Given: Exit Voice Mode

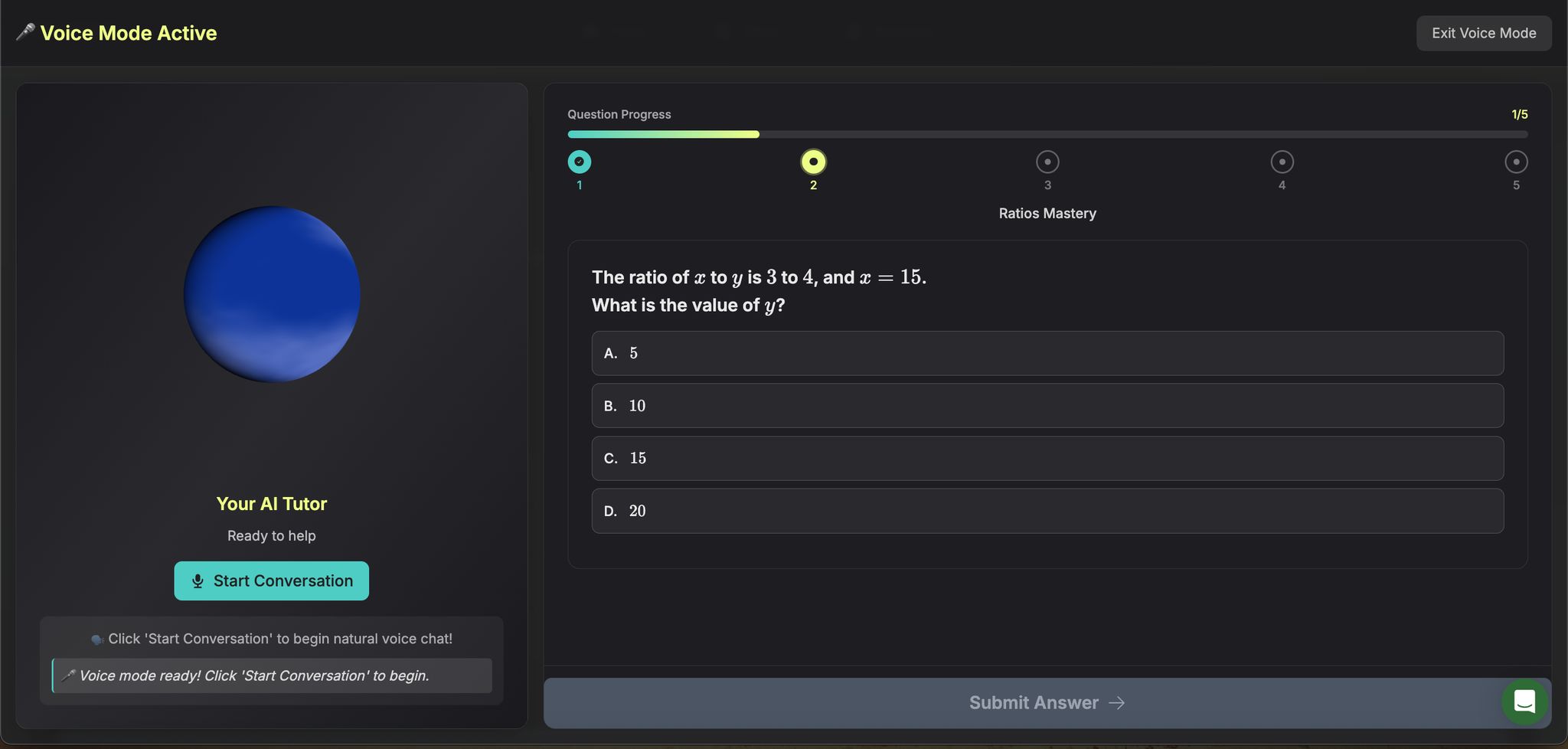Looking at the screenshot, I should point(1483,33).
